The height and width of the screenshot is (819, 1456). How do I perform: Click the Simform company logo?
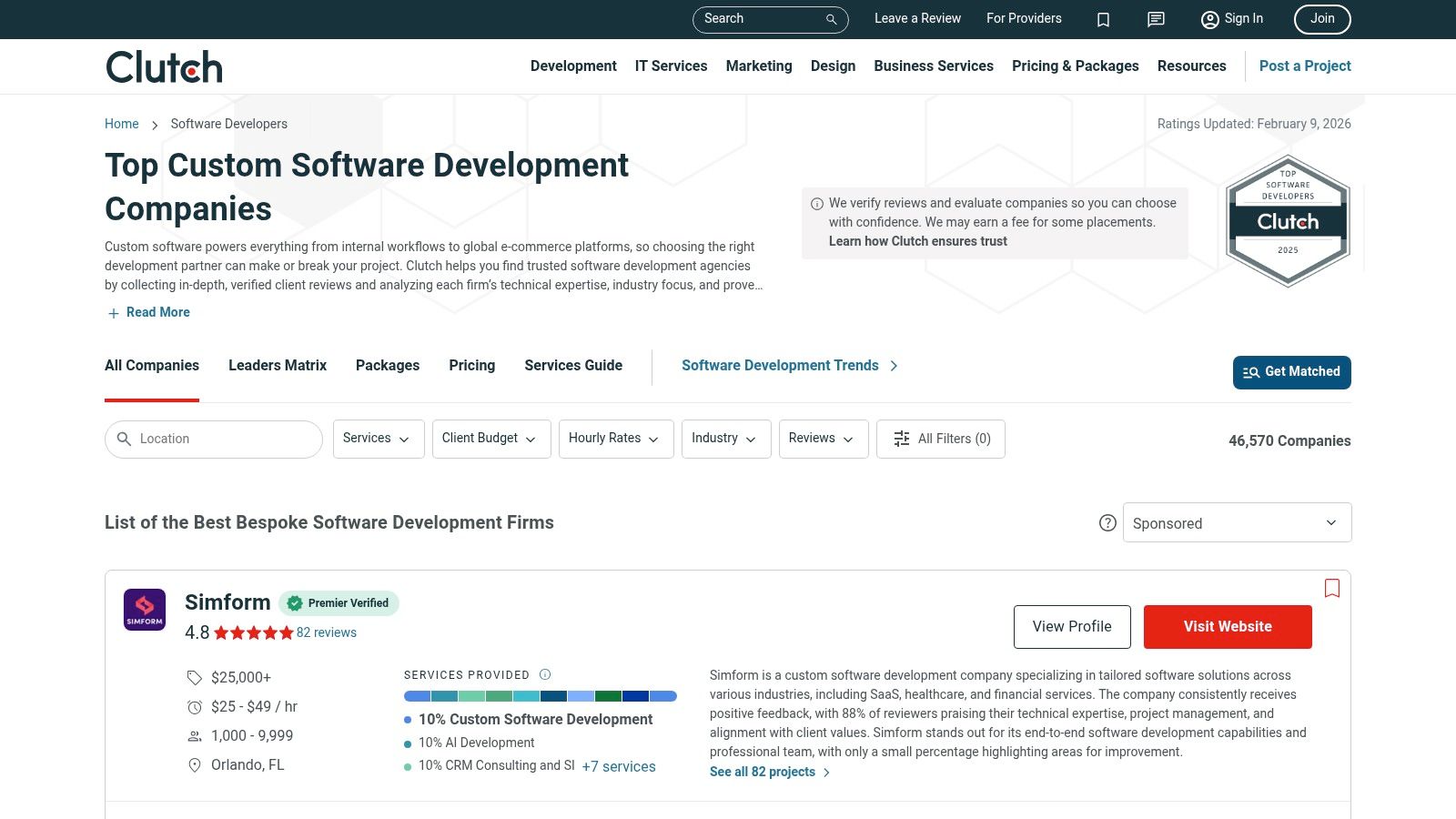tap(145, 610)
